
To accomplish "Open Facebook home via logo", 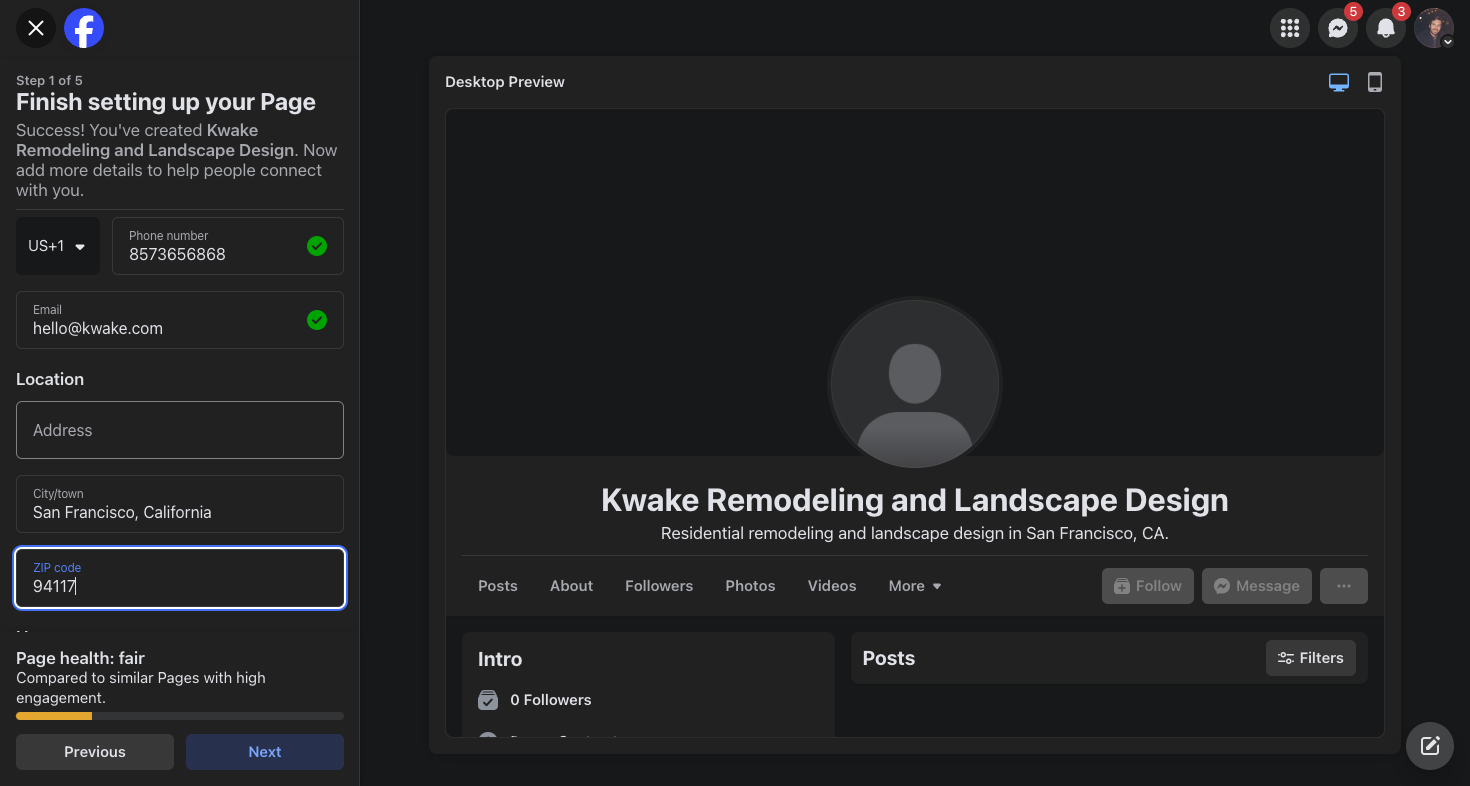I will tap(84, 28).
